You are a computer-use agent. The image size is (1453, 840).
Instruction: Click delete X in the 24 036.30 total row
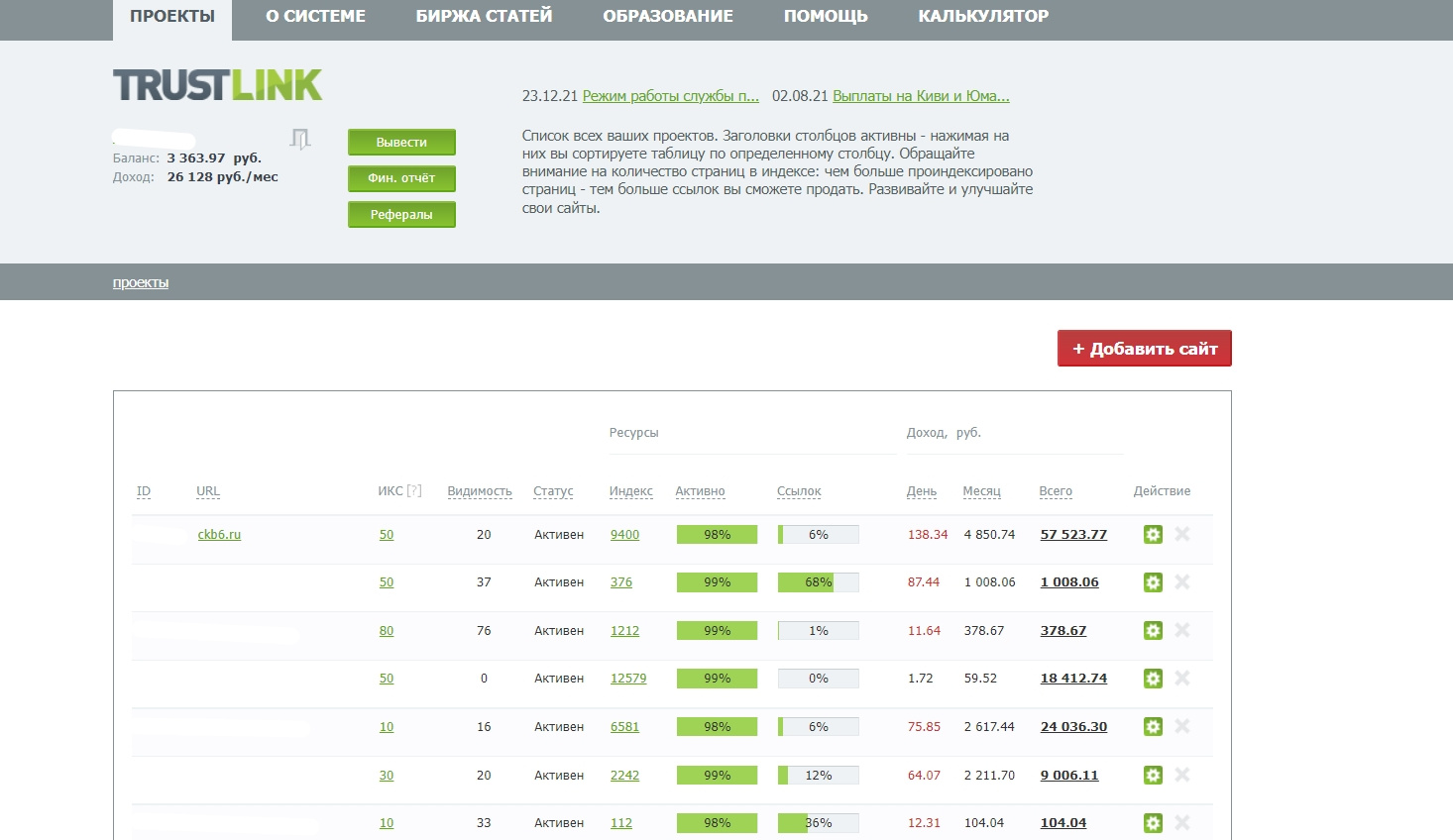[x=1182, y=726]
